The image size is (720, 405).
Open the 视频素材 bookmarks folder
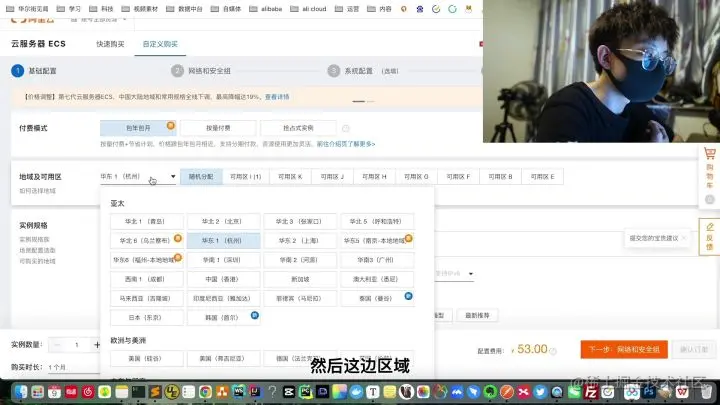click(x=140, y=9)
